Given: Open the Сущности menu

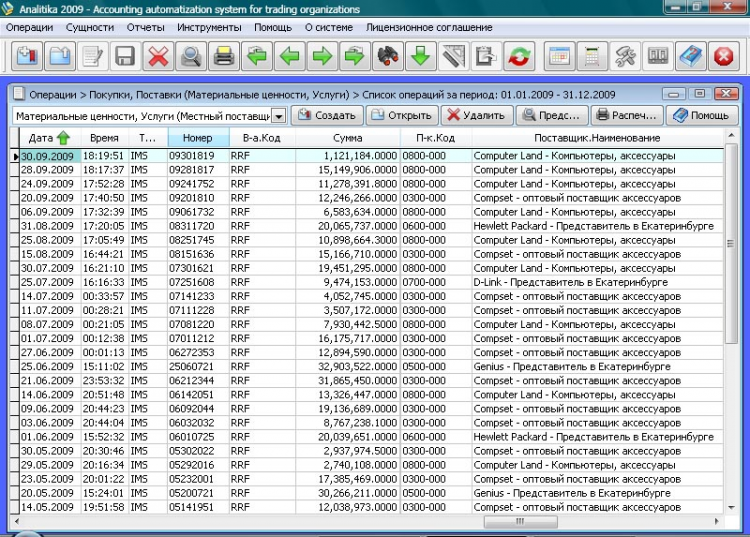Looking at the screenshot, I should tap(90, 28).
